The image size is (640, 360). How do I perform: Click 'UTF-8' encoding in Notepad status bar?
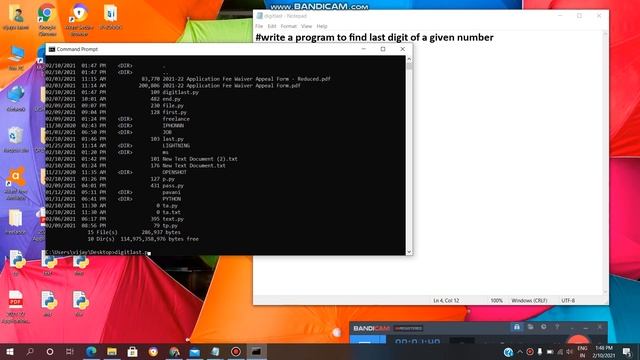click(x=568, y=300)
